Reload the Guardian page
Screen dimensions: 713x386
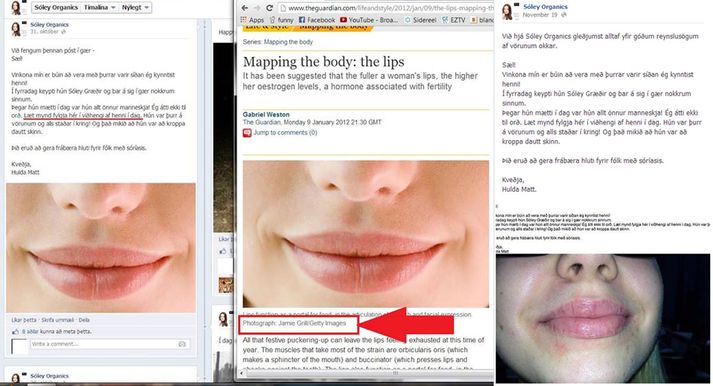[269, 8]
